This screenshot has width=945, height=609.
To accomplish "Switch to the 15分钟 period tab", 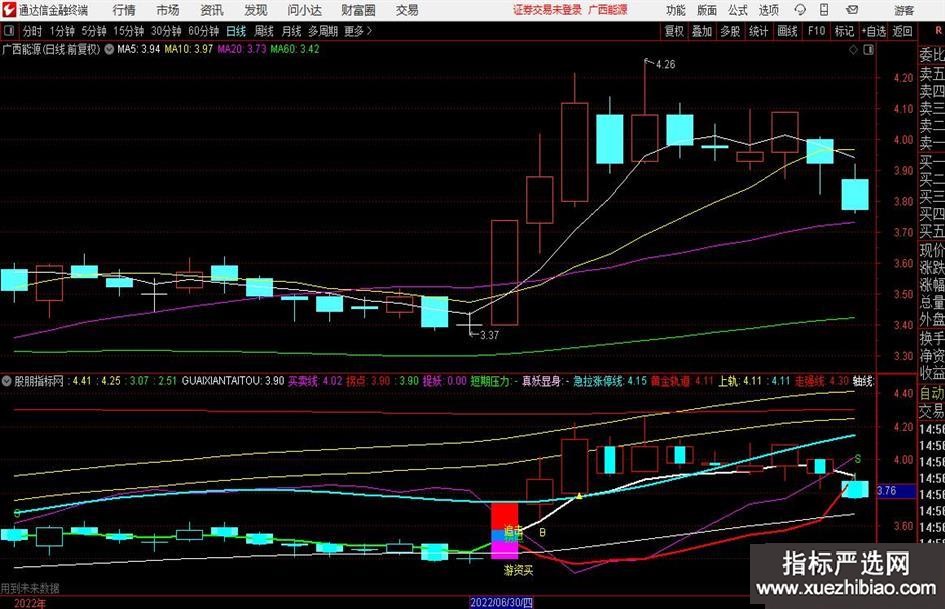I will pos(128,31).
